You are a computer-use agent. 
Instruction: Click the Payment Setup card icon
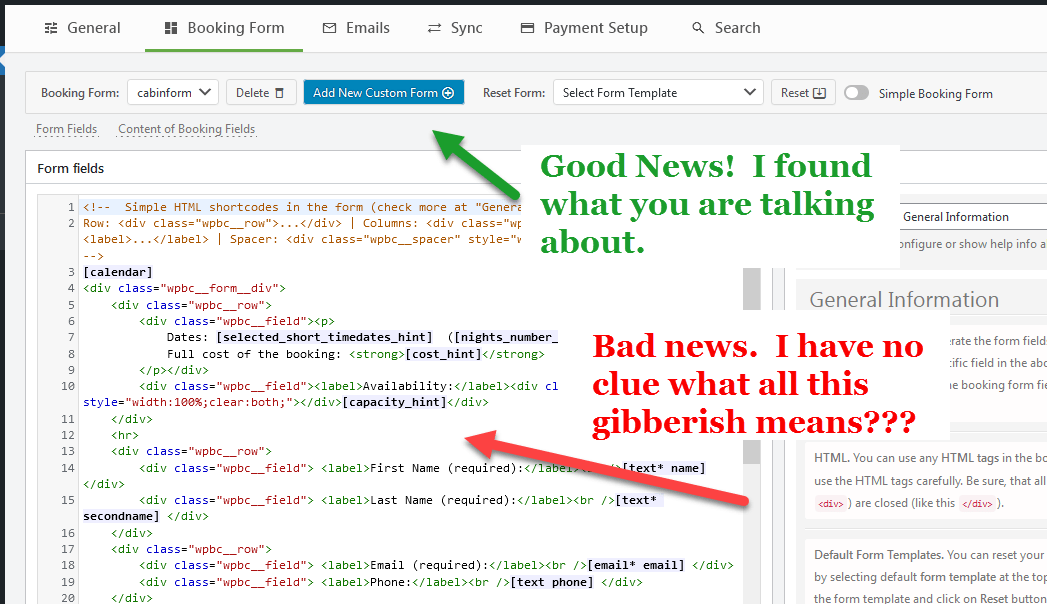pyautogui.click(x=528, y=28)
